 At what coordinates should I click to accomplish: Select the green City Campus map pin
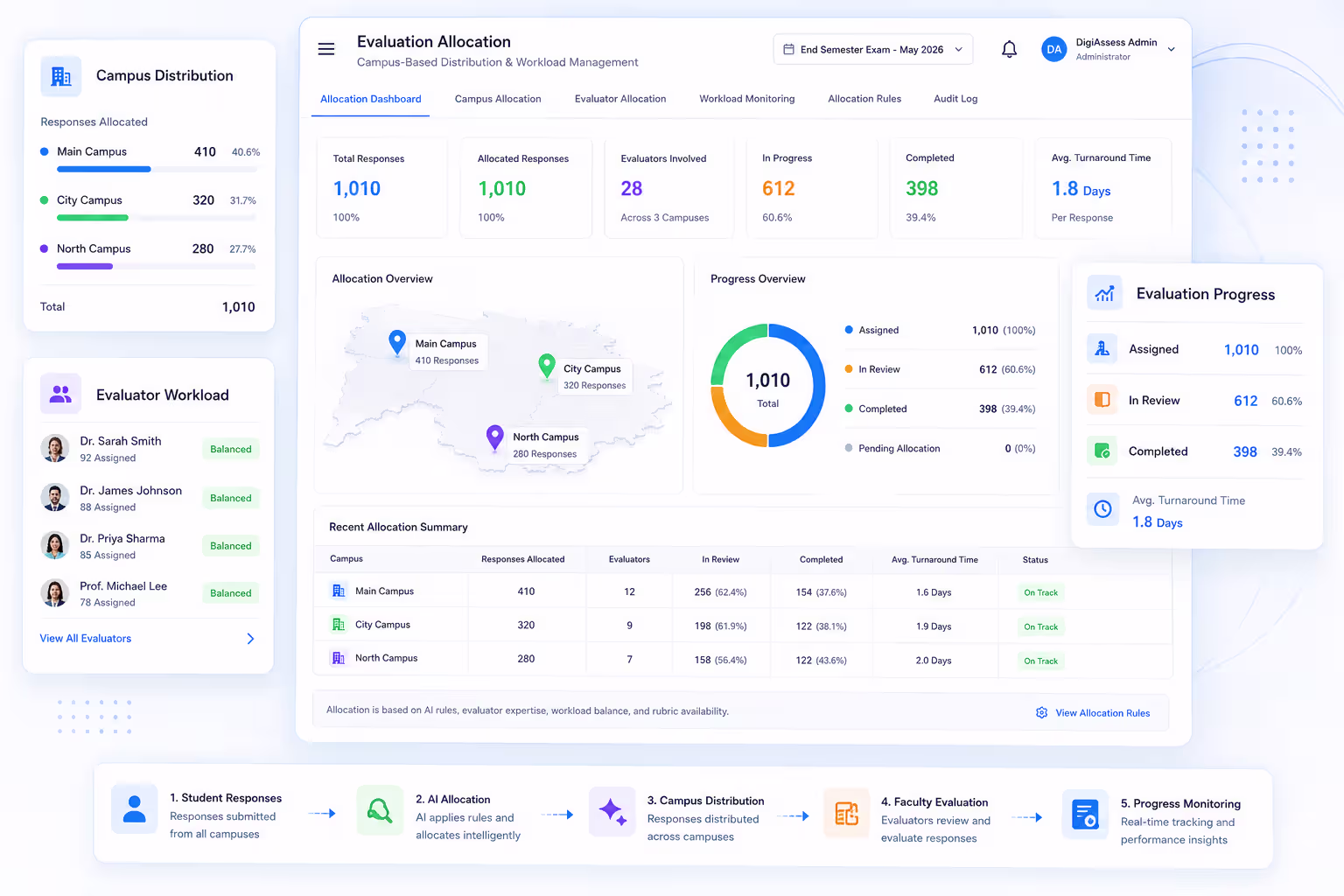547,366
